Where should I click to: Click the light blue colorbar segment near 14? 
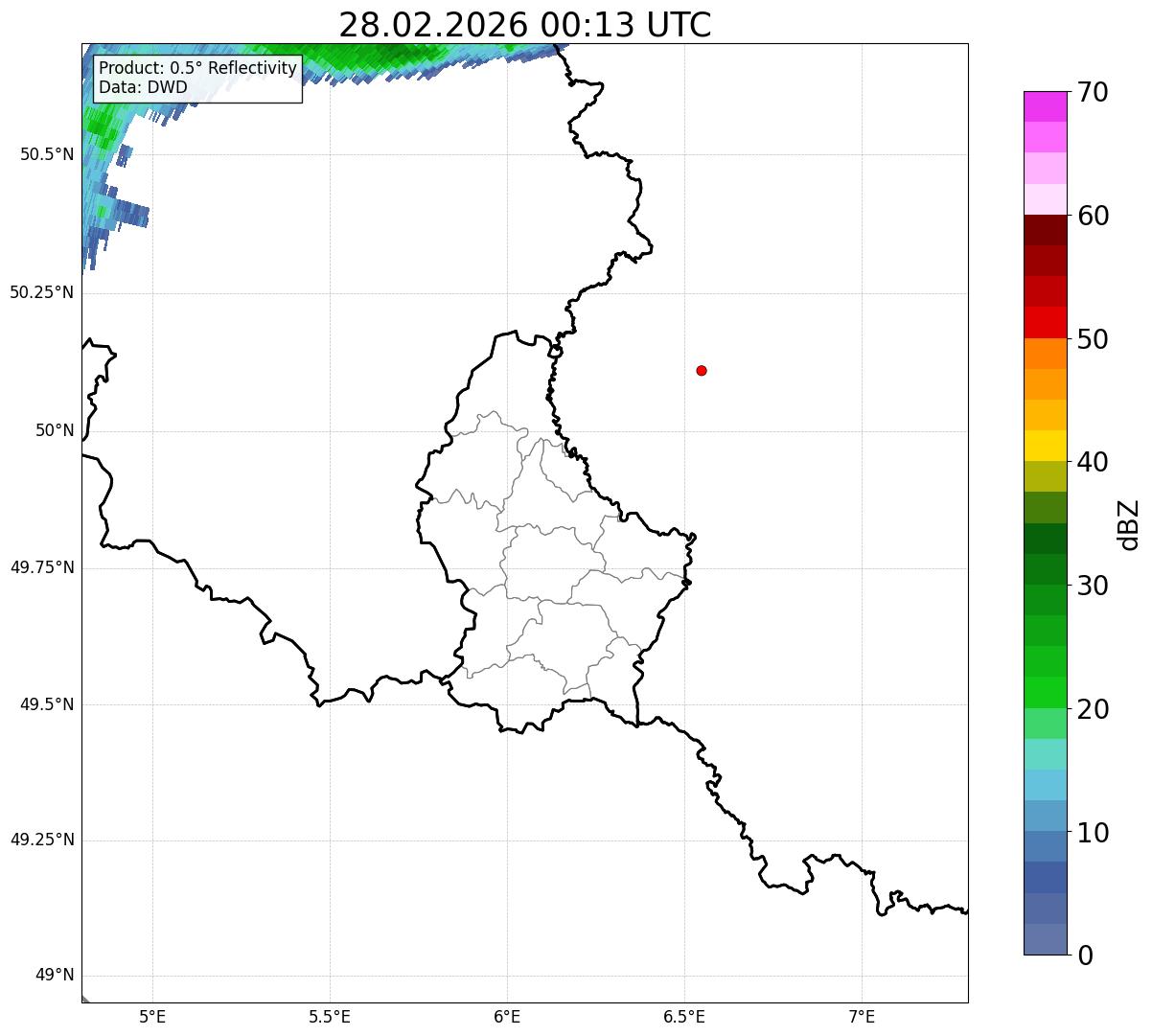coord(1045,785)
